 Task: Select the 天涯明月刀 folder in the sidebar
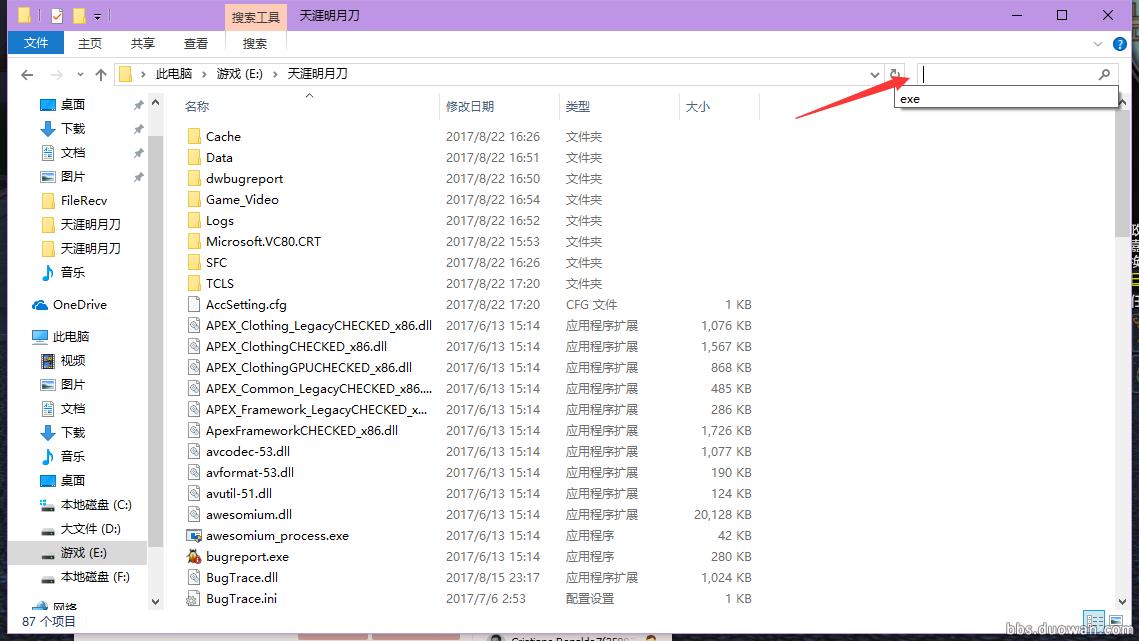click(x=88, y=224)
